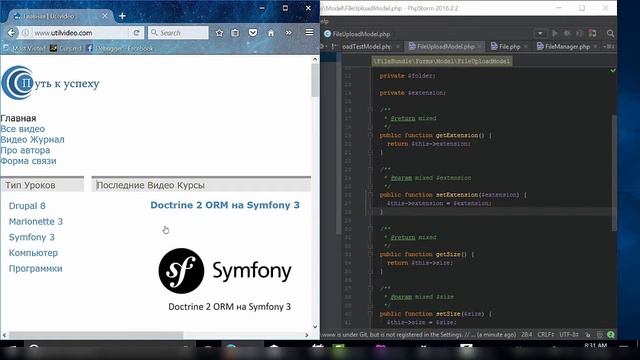Open the Symfony 3 lesson category
Image resolution: width=640 pixels, height=360 pixels.
click(31, 237)
